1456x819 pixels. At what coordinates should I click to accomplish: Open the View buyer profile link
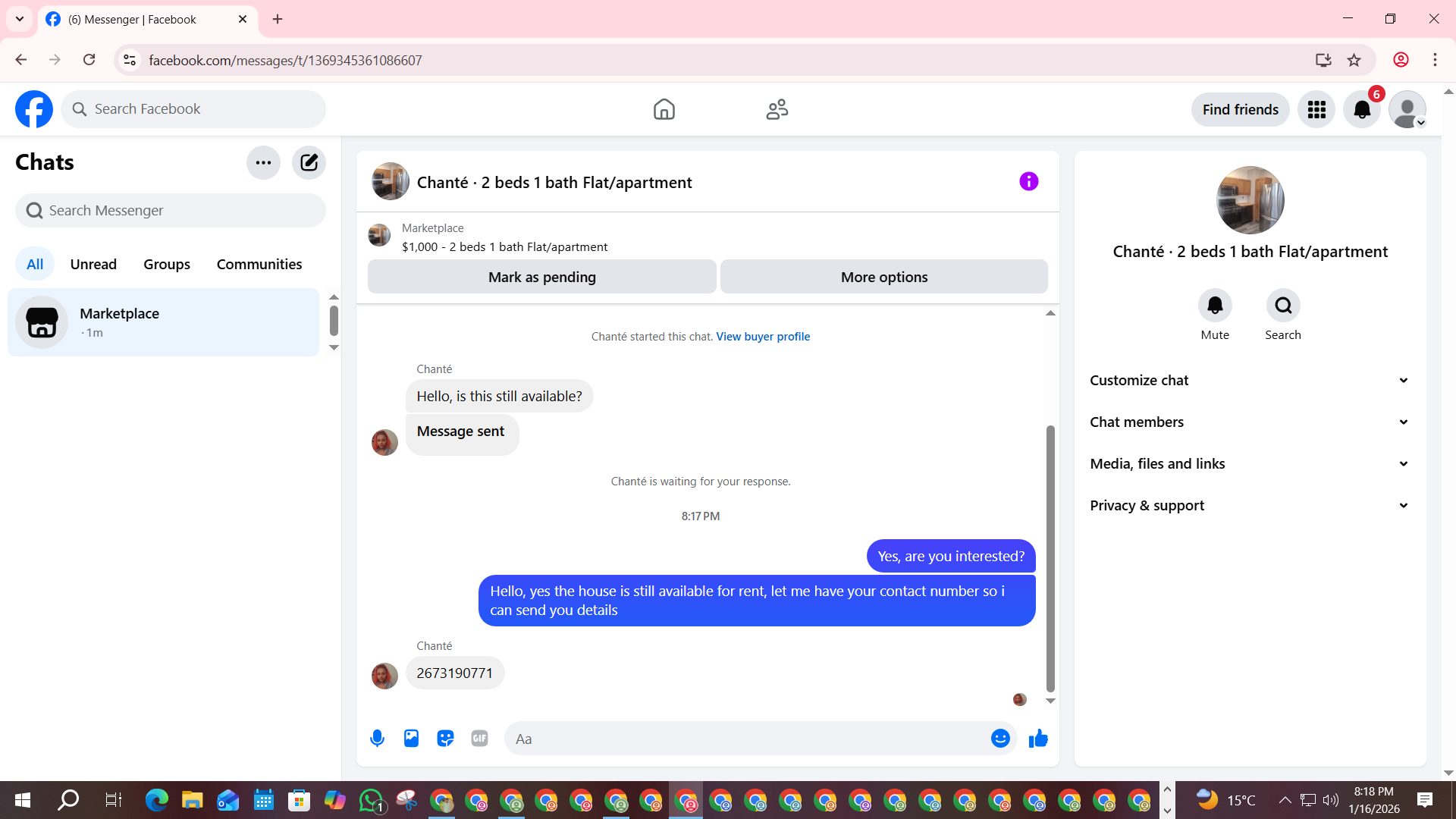click(x=763, y=337)
